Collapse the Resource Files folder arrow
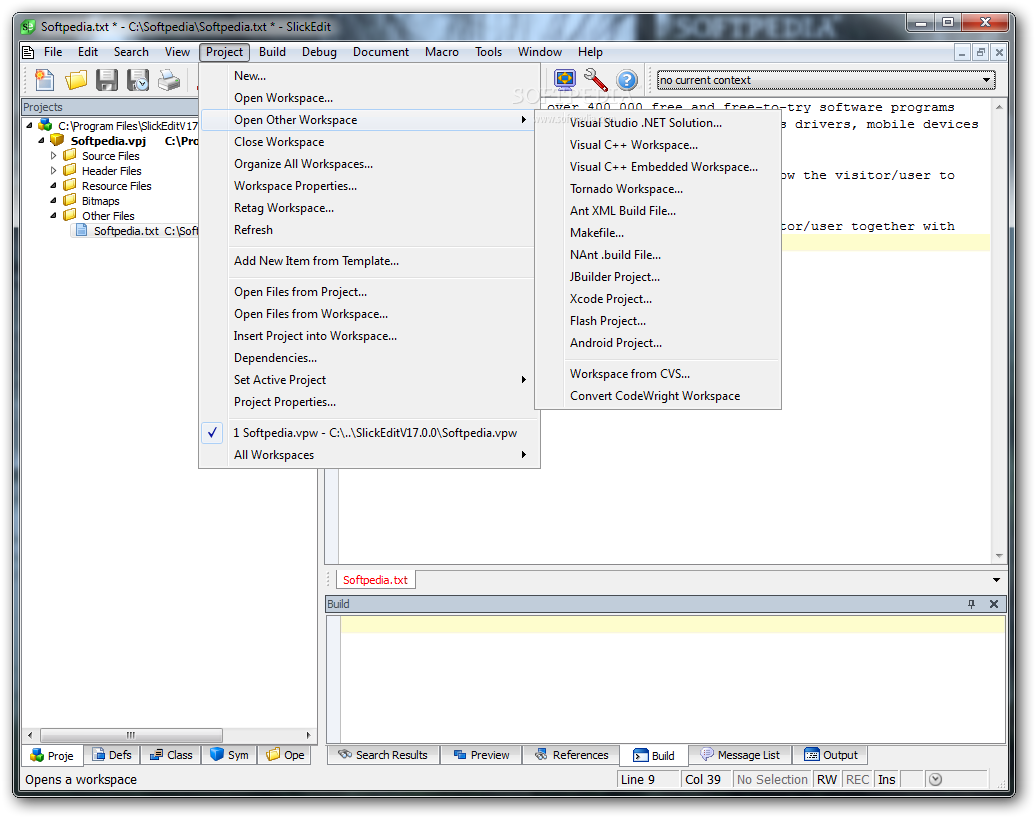This screenshot has width=1036, height=818. click(x=54, y=186)
